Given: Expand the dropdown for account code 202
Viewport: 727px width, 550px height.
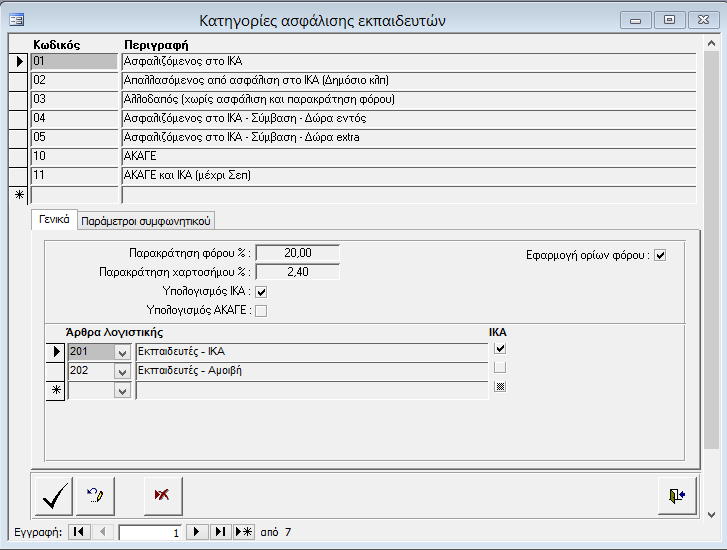Looking at the screenshot, I should [x=122, y=371].
